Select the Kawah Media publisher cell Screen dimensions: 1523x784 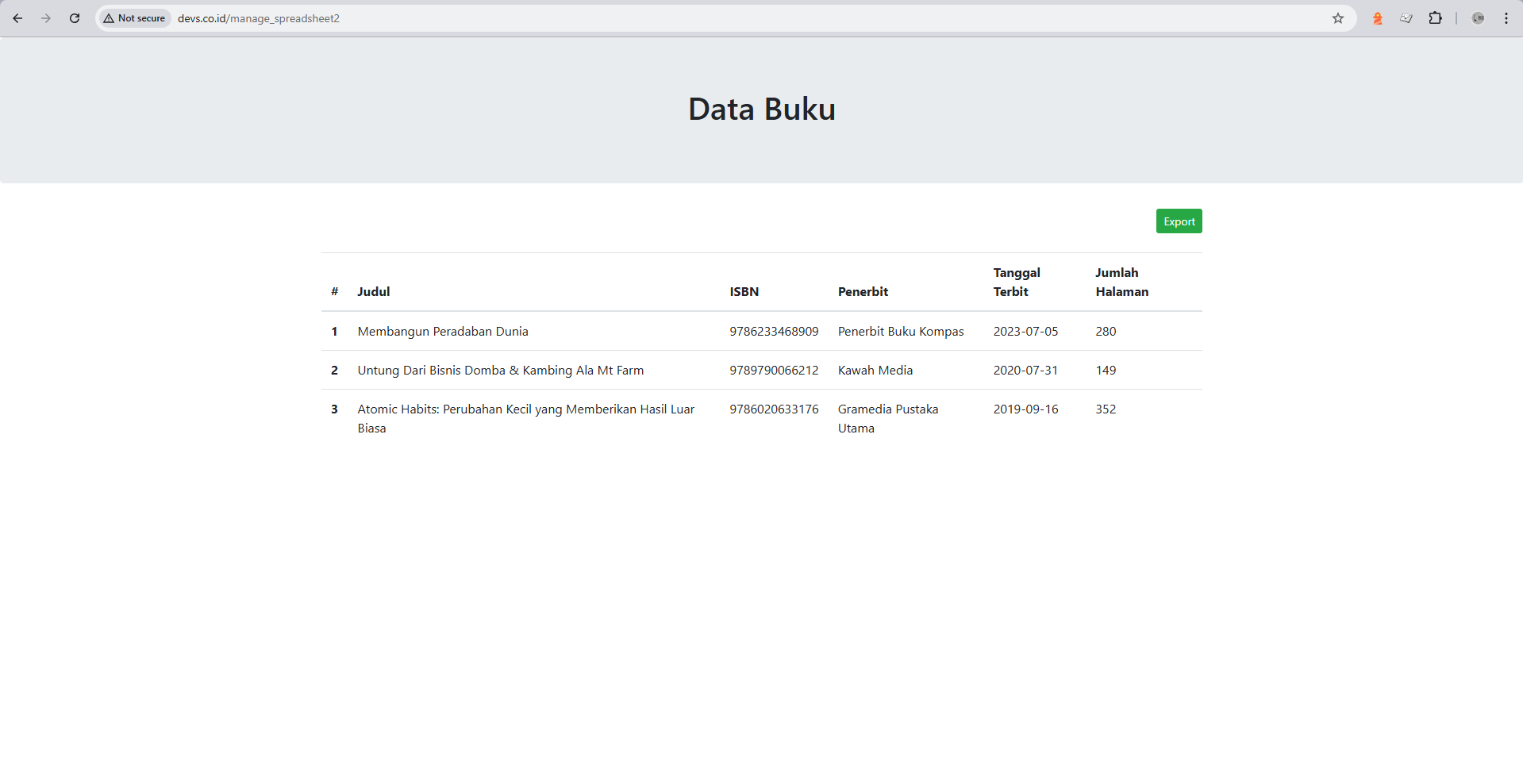[875, 370]
